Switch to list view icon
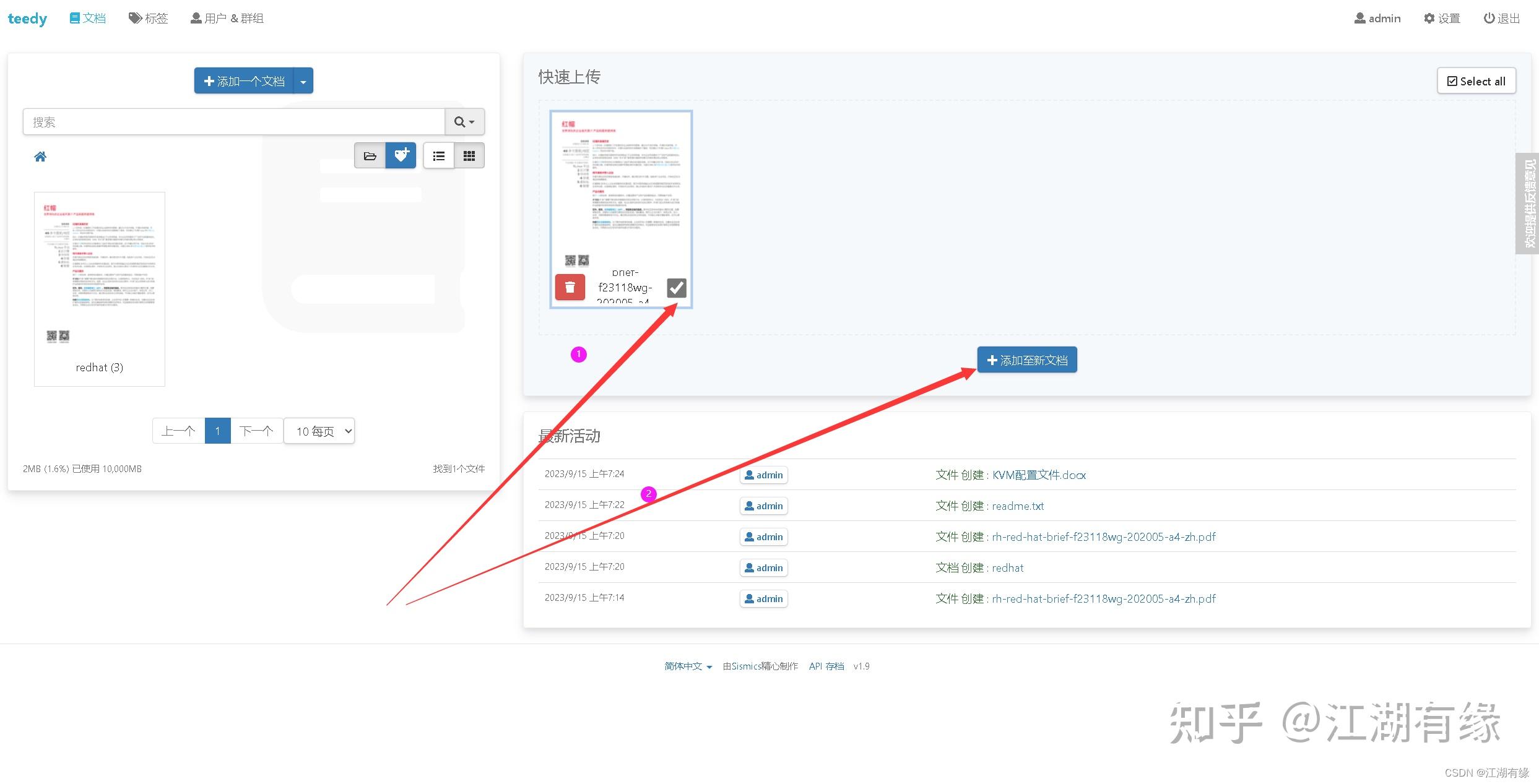 [x=439, y=156]
